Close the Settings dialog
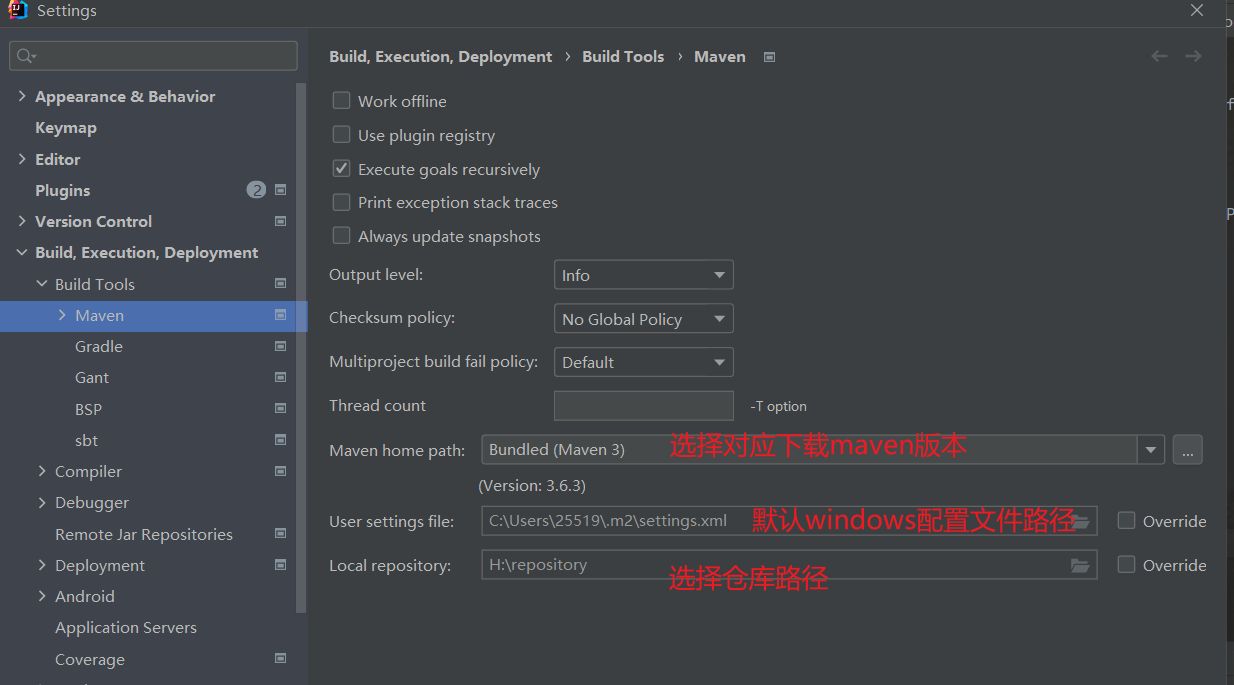Image resolution: width=1234 pixels, height=685 pixels. [x=1197, y=10]
